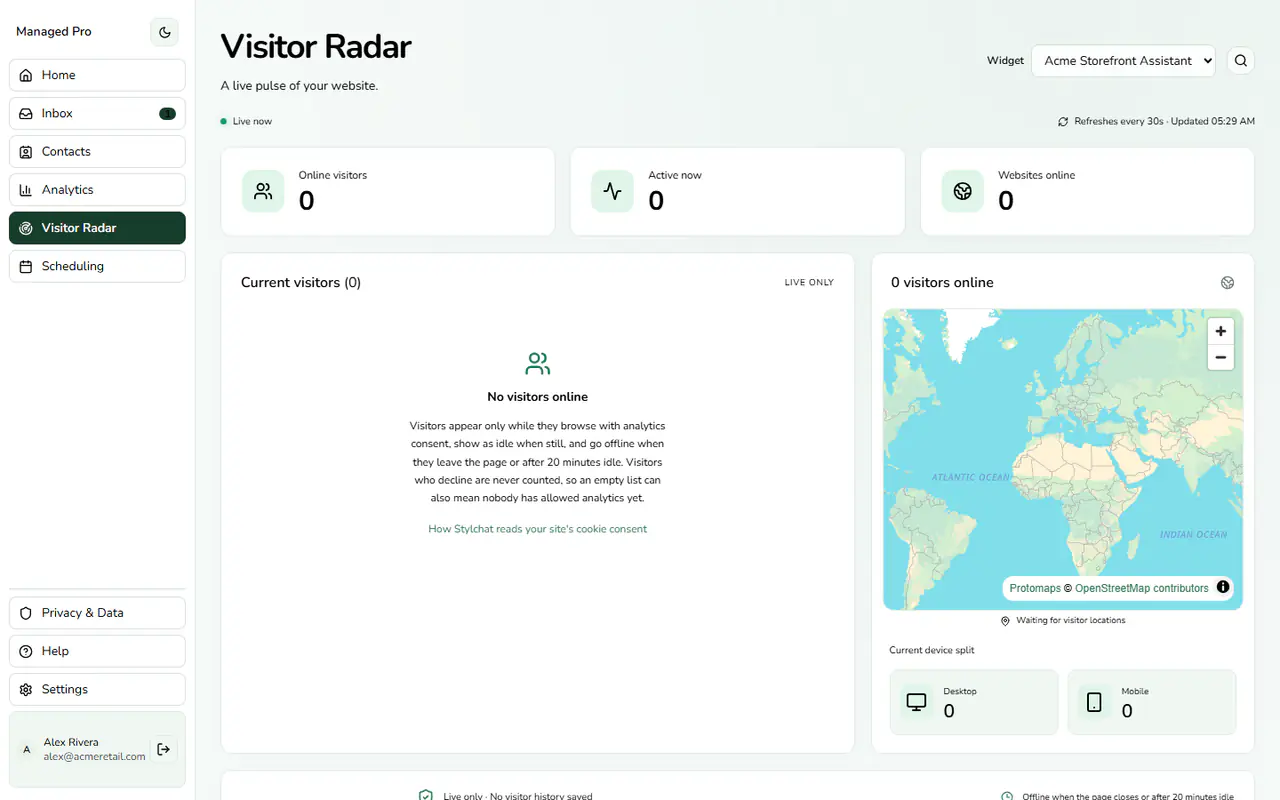The width and height of the screenshot is (1280, 800).
Task: Click the green Live now dot
Action: coord(223,121)
